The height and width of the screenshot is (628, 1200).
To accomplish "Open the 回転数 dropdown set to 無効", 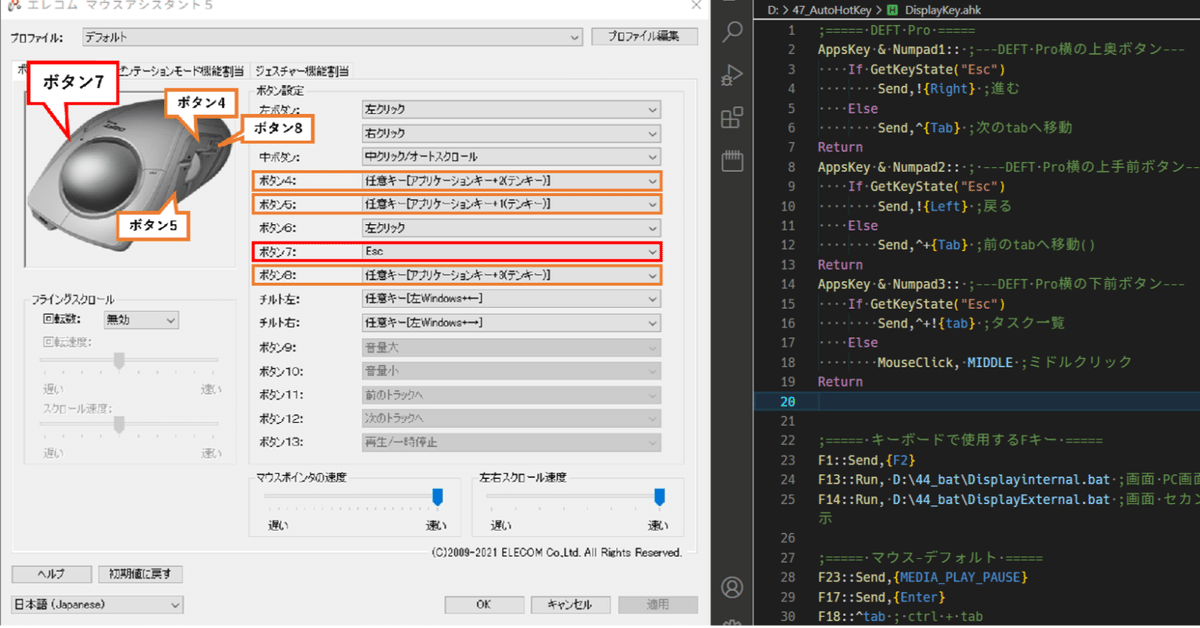I will [x=140, y=320].
